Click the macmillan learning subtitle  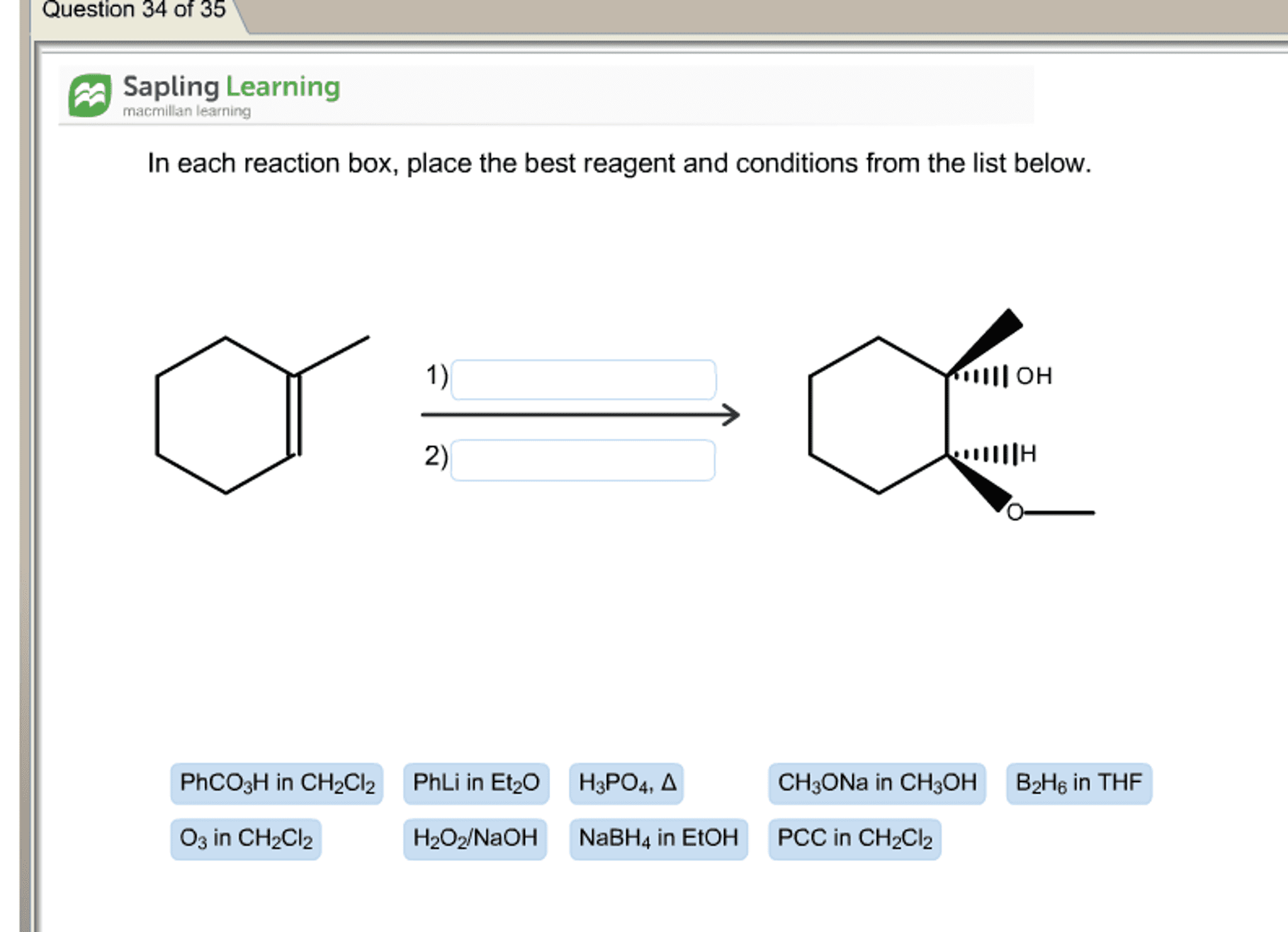(186, 111)
